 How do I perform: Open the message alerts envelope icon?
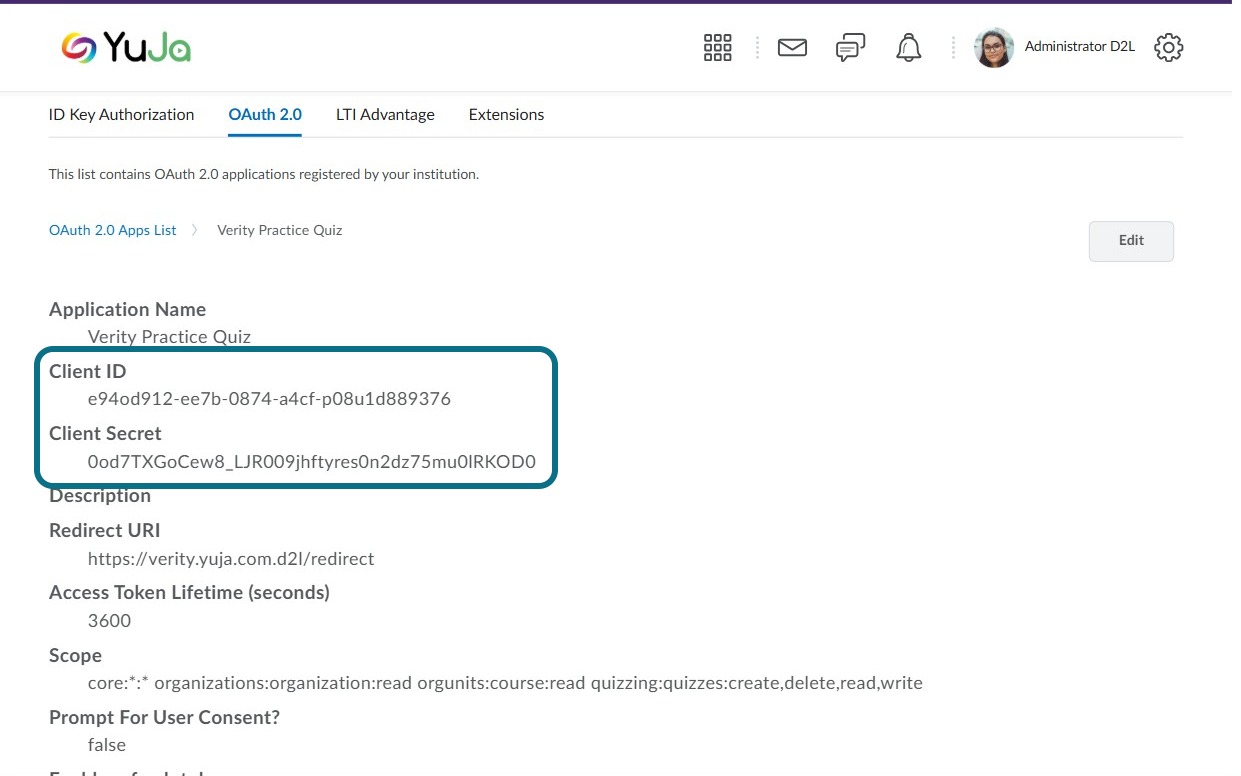tap(792, 47)
